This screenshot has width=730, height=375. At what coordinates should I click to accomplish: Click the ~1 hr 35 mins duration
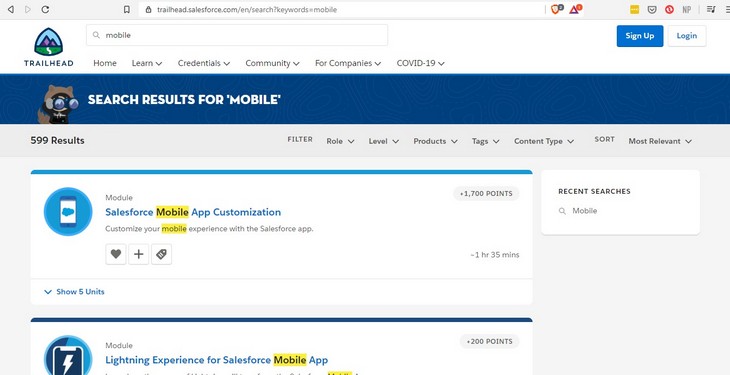point(494,255)
